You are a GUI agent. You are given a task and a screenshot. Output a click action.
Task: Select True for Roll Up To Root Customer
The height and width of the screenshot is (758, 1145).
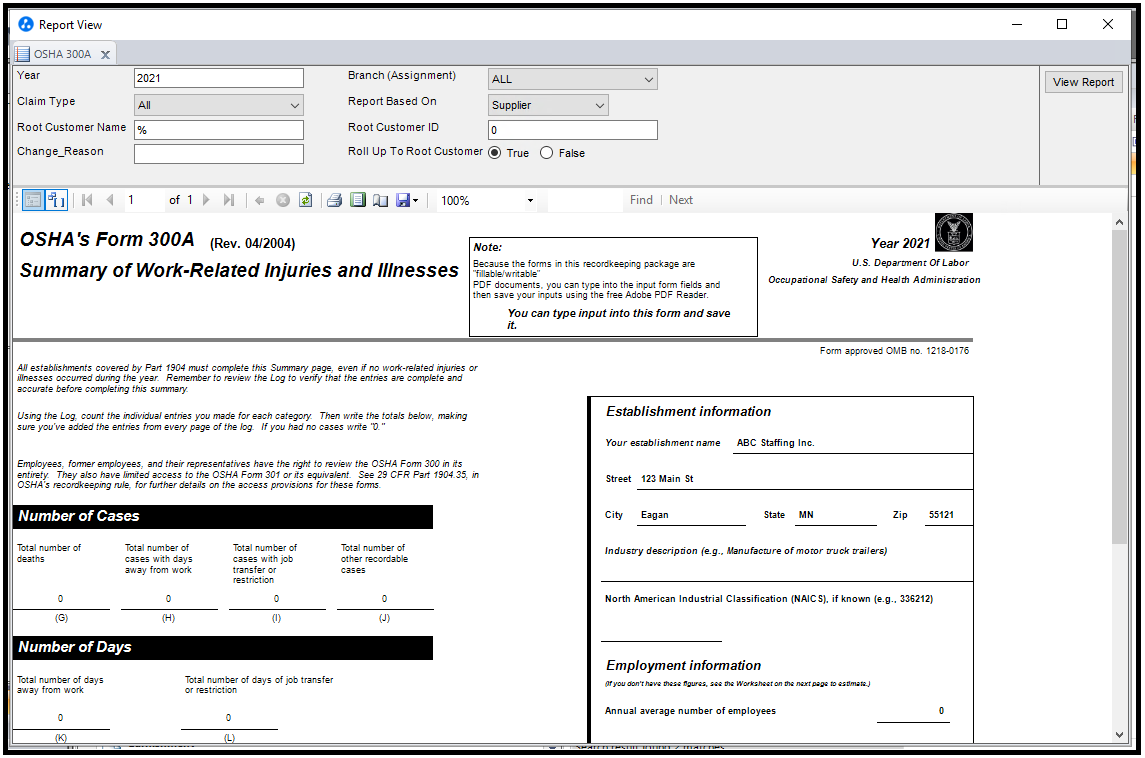tap(494, 153)
